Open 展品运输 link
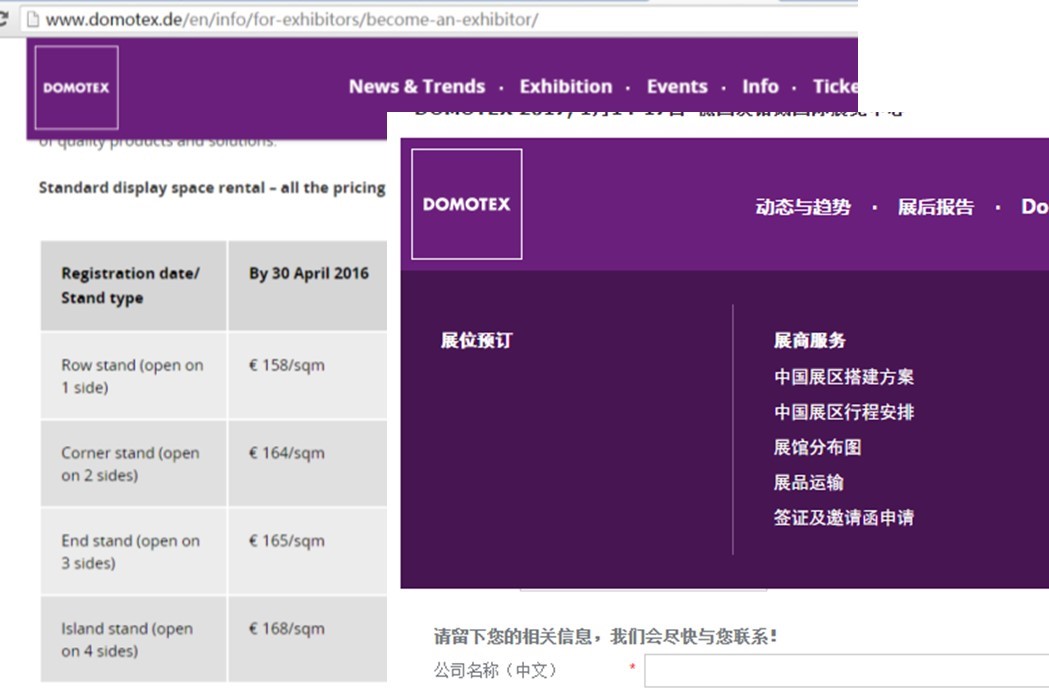The image size is (1049, 689). 808,482
